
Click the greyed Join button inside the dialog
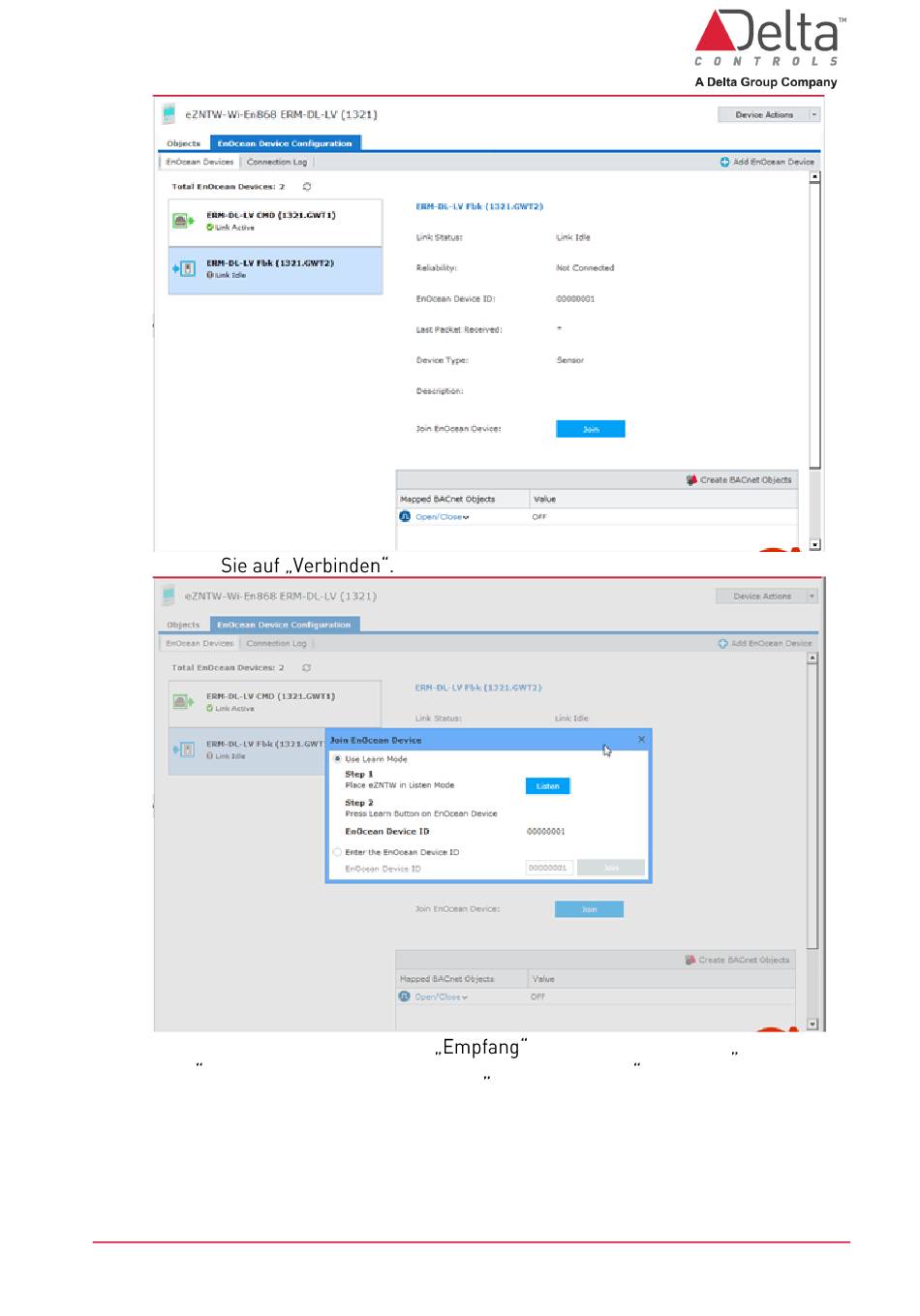(611, 868)
